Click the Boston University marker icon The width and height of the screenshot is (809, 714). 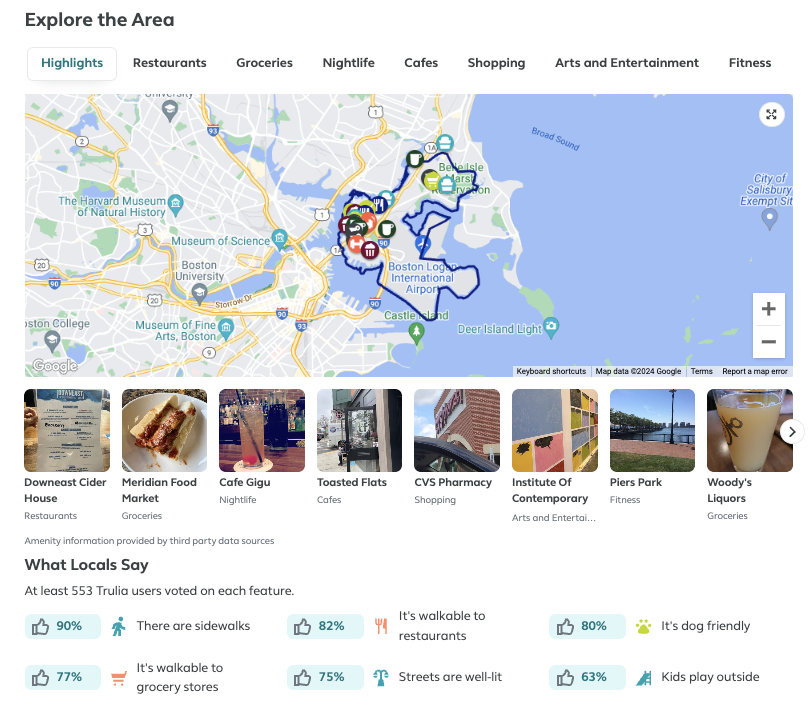click(x=199, y=292)
